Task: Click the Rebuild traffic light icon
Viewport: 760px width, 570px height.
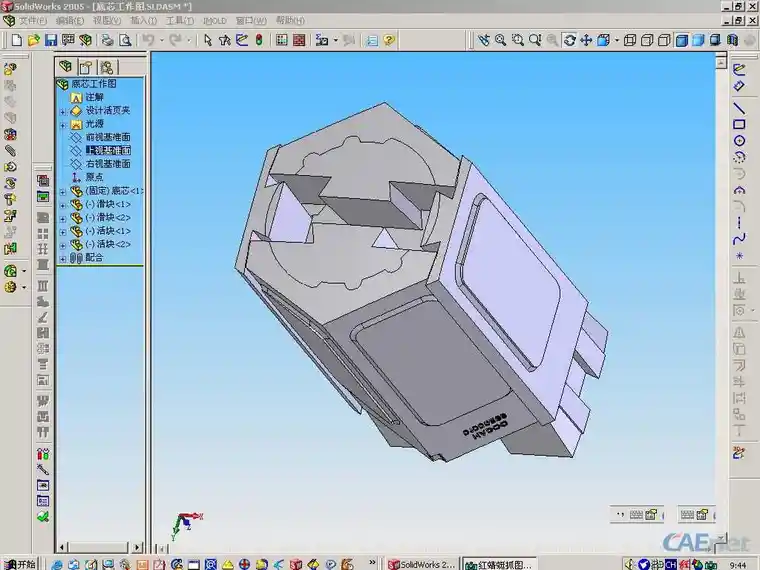Action: (x=259, y=40)
